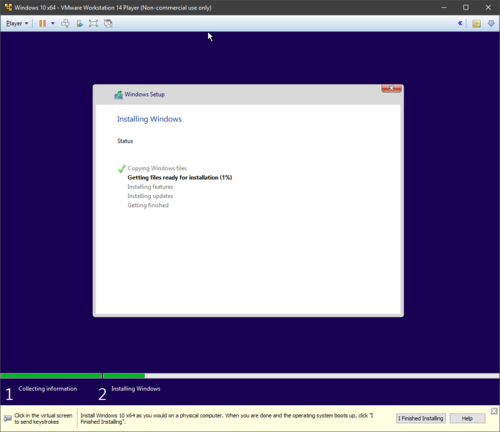The height and width of the screenshot is (432, 500).
Task: Send Ctrl+Alt+Del to the virtual machine
Action: point(65,23)
